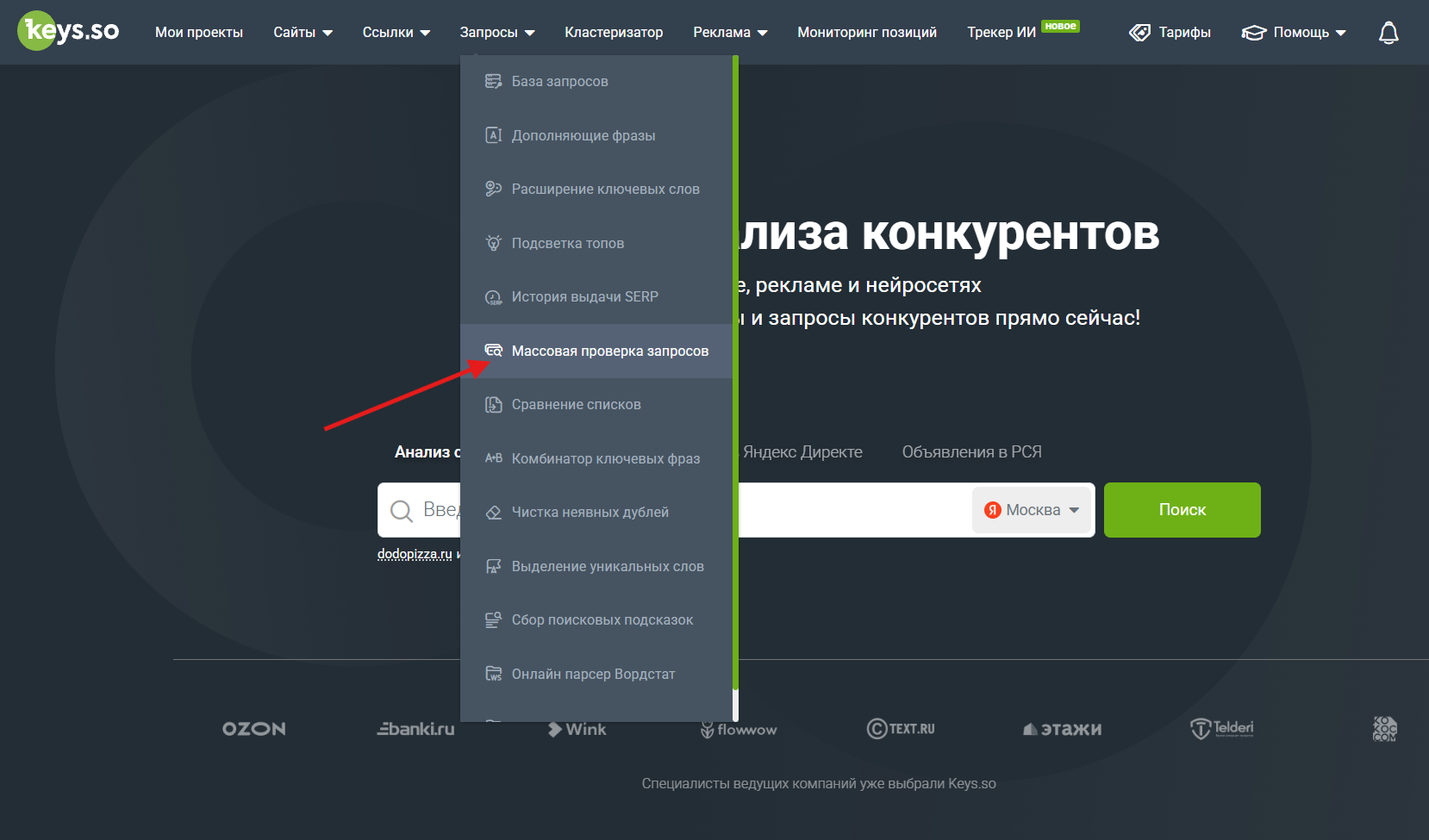Click the Помощь graduation cap icon
The height and width of the screenshot is (840, 1429).
(1254, 33)
